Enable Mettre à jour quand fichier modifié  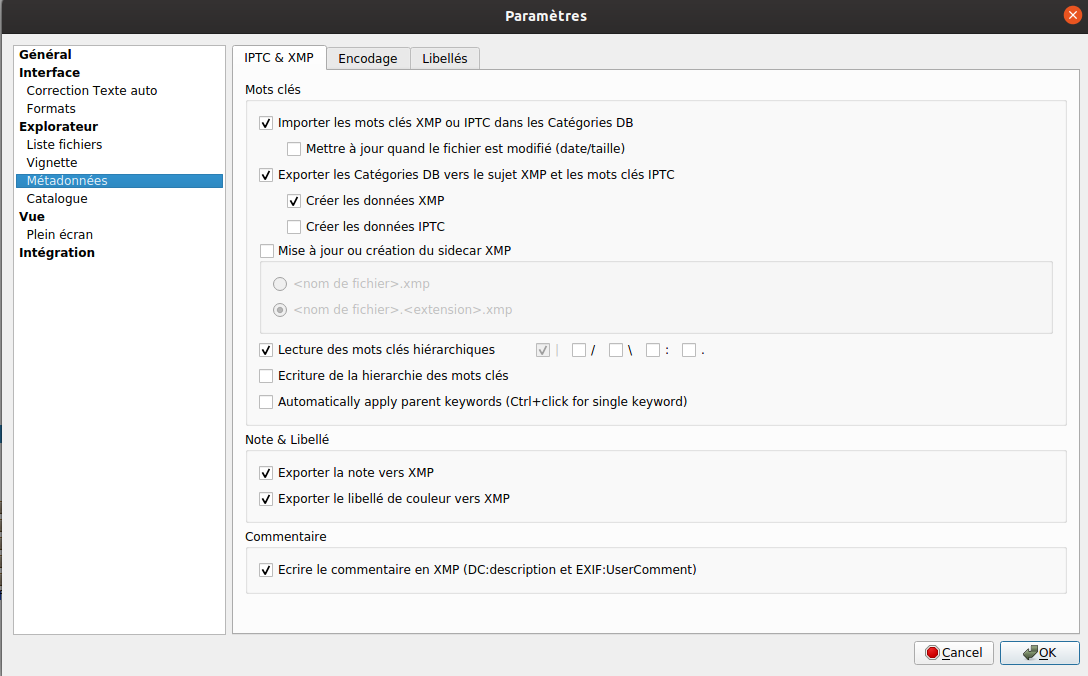pyautogui.click(x=294, y=149)
